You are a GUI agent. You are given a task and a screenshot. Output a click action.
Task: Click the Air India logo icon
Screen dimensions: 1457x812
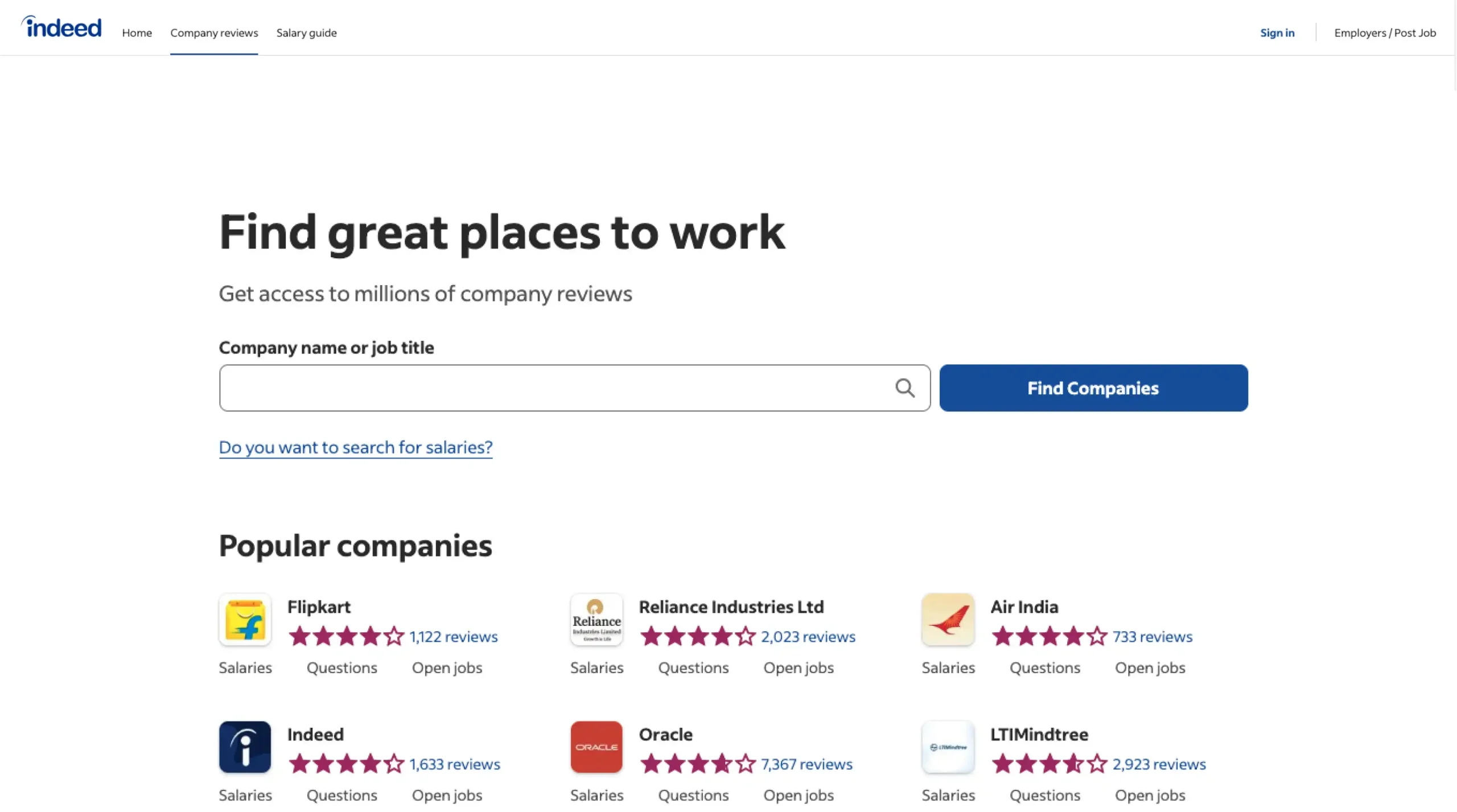click(948, 620)
